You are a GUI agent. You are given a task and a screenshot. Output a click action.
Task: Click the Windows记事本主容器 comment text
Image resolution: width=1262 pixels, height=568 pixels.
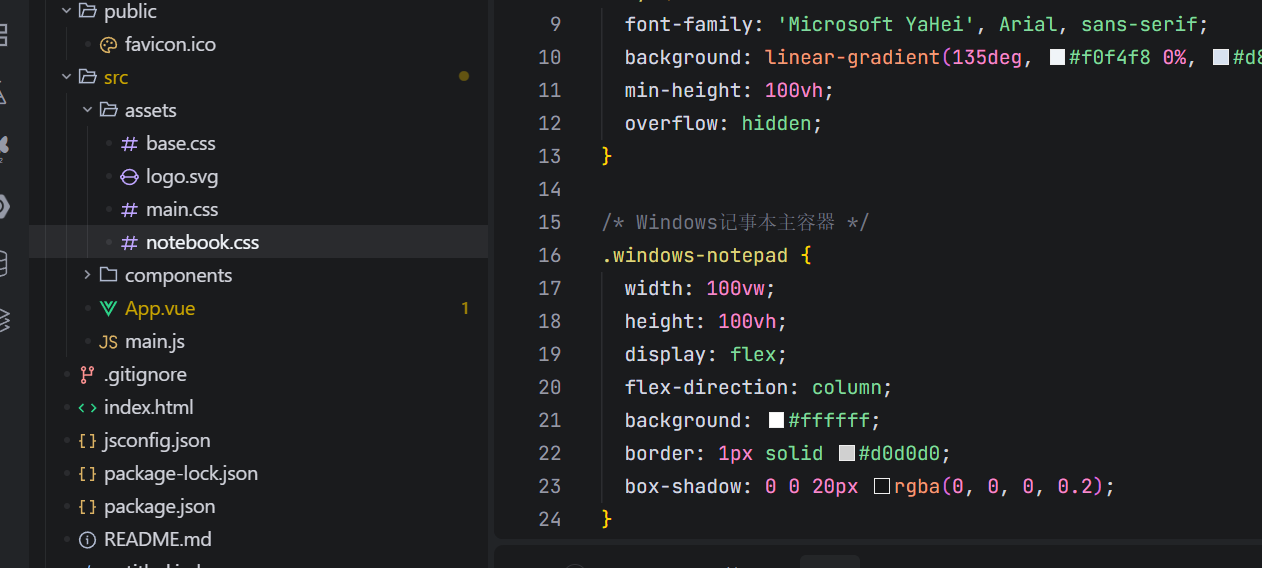(735, 222)
